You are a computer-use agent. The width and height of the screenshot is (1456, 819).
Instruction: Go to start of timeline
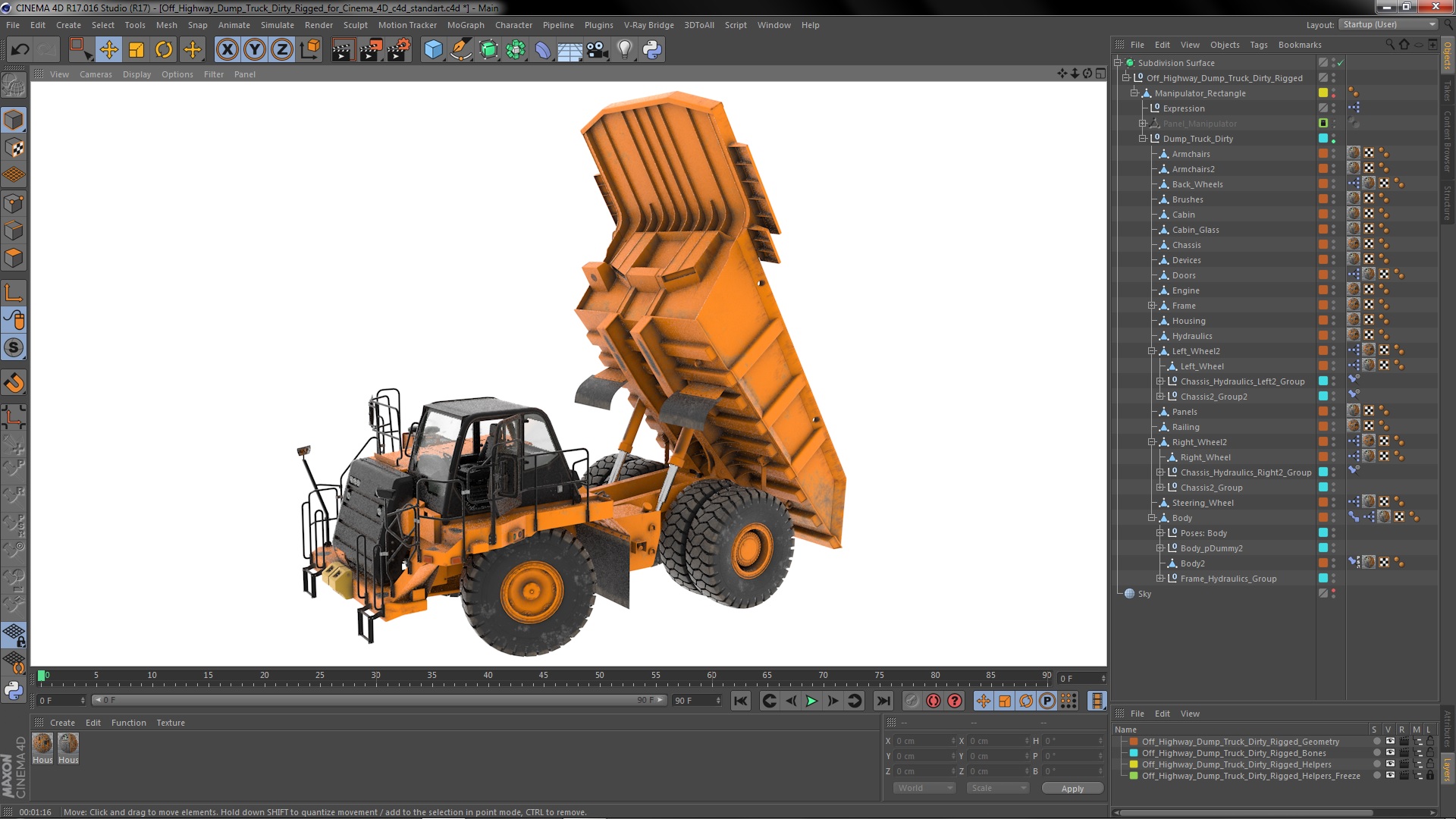coord(741,701)
